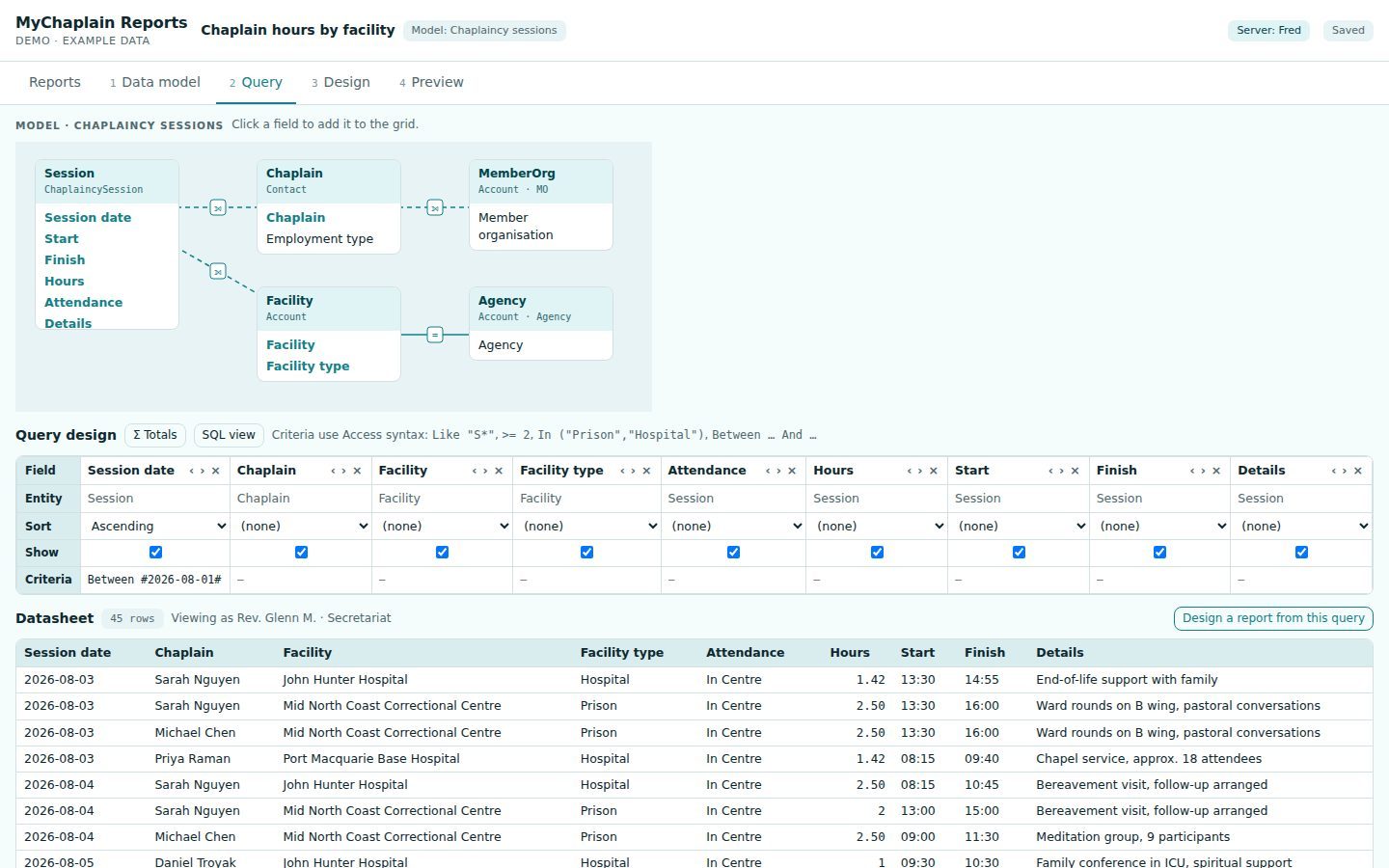Open the Preview tab
The image size is (1389, 868).
tap(431, 83)
